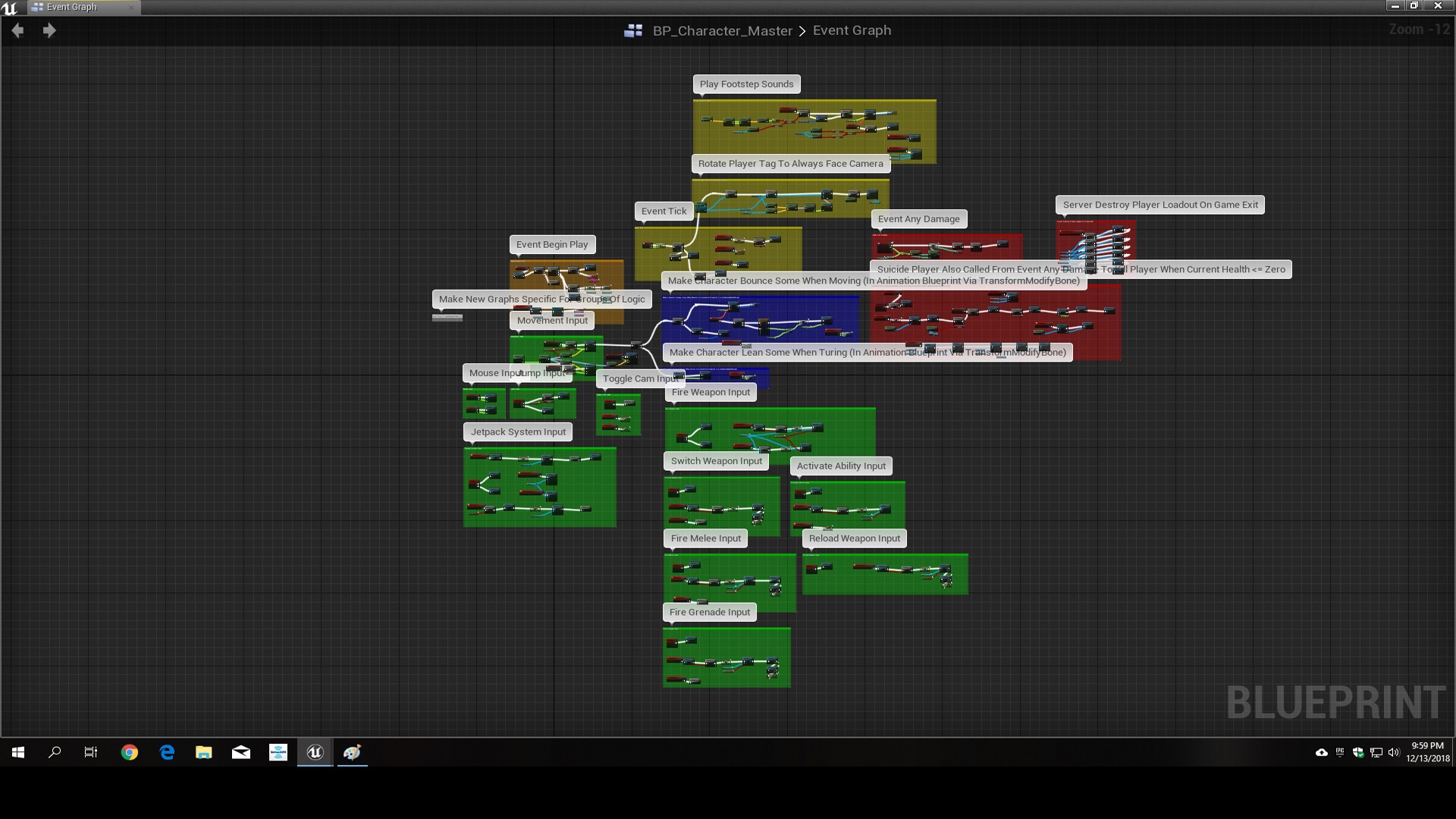Click the back navigation arrow in the graph editor
The width and height of the screenshot is (1456, 819).
tap(17, 30)
